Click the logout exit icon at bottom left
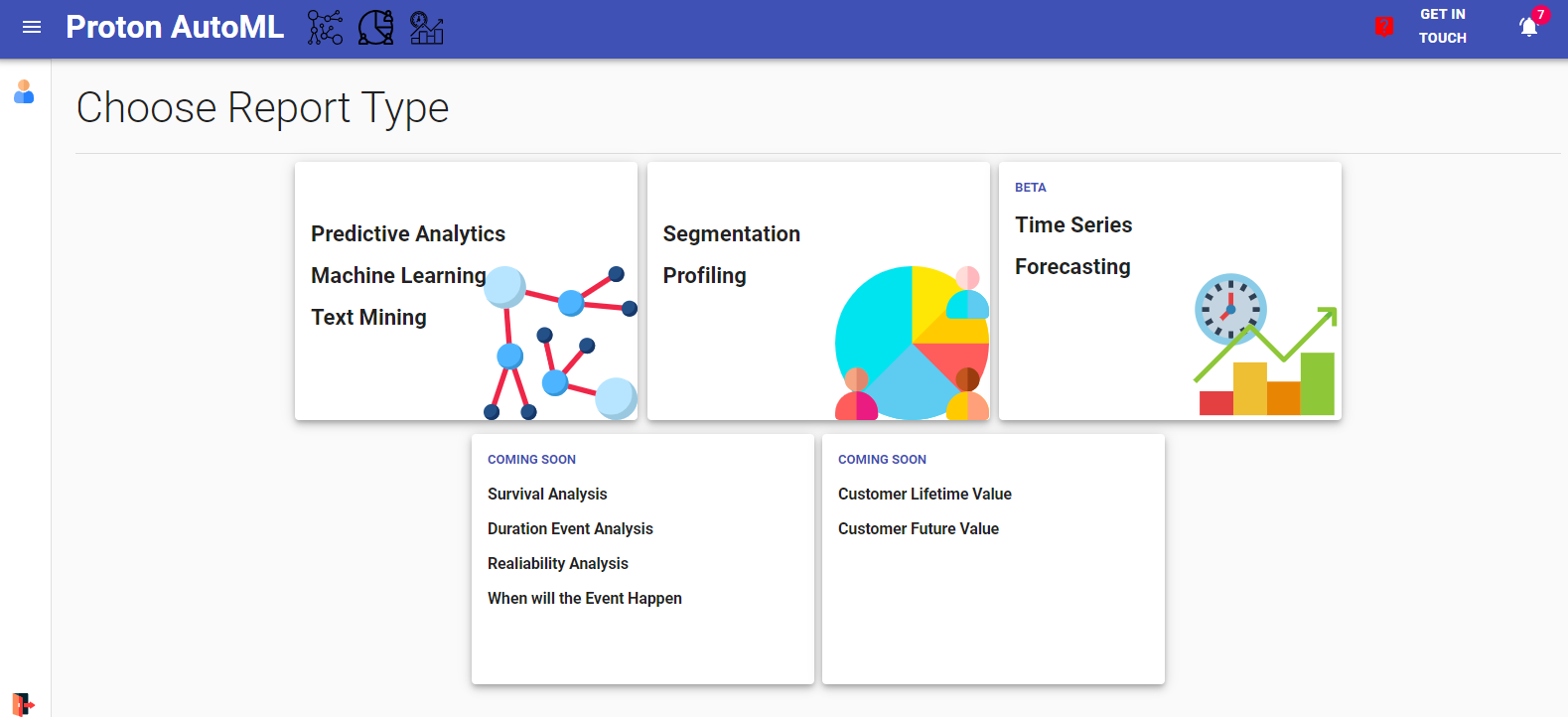This screenshot has height=717, width=1568. coord(23,704)
